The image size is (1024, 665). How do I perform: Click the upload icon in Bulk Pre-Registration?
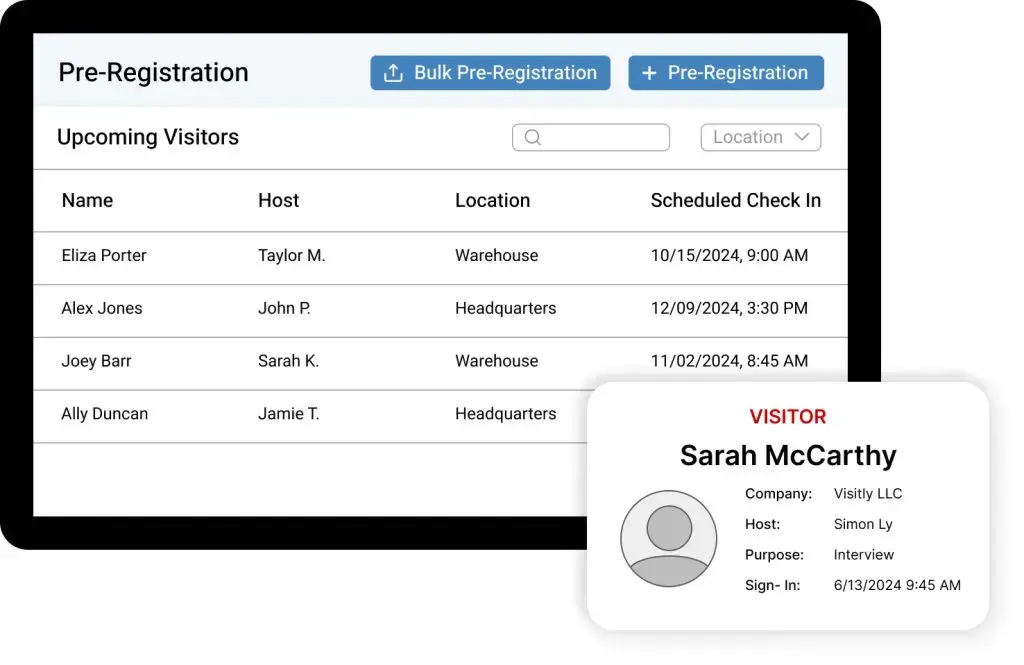pyautogui.click(x=393, y=73)
